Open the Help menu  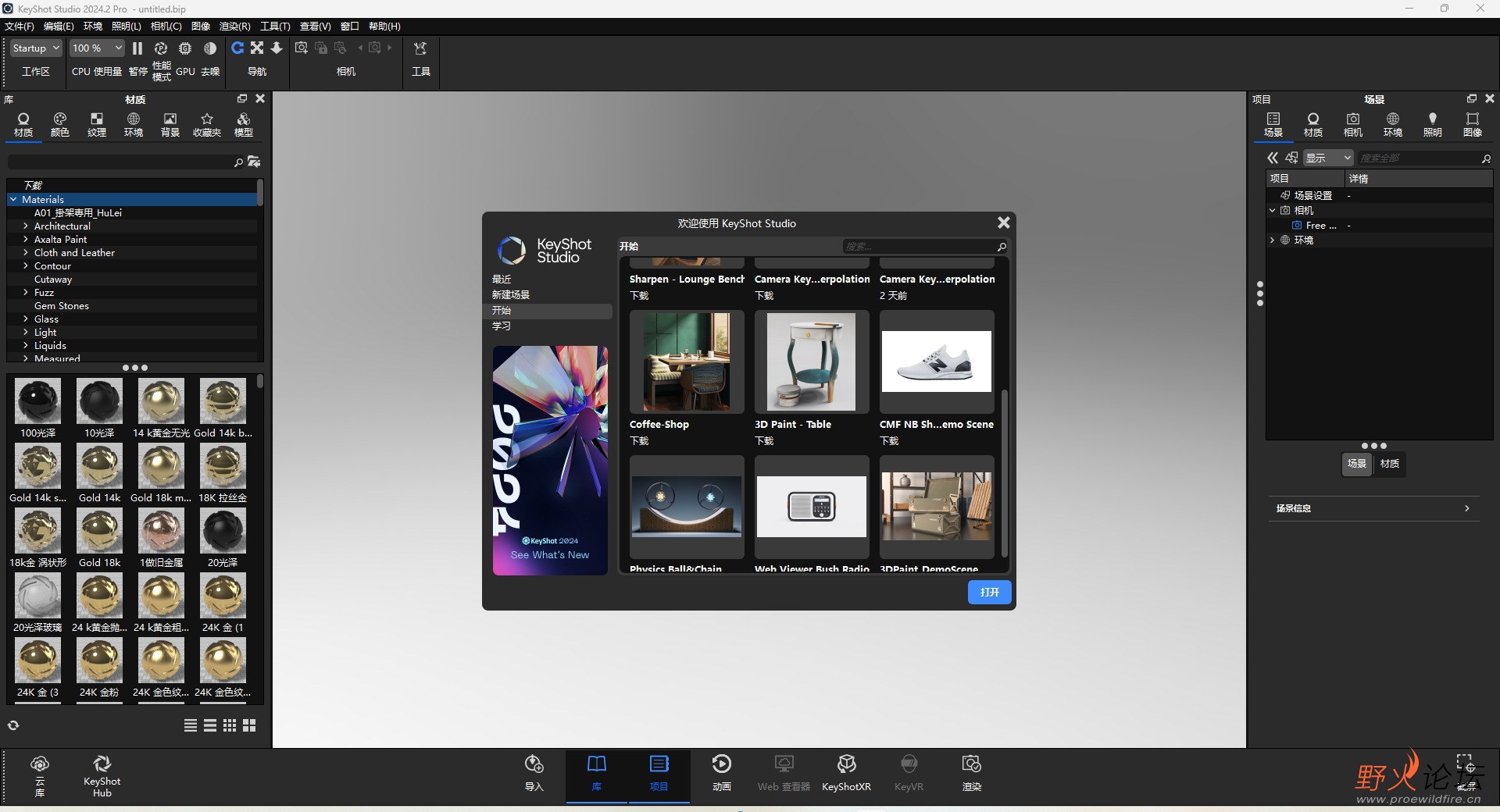(384, 27)
